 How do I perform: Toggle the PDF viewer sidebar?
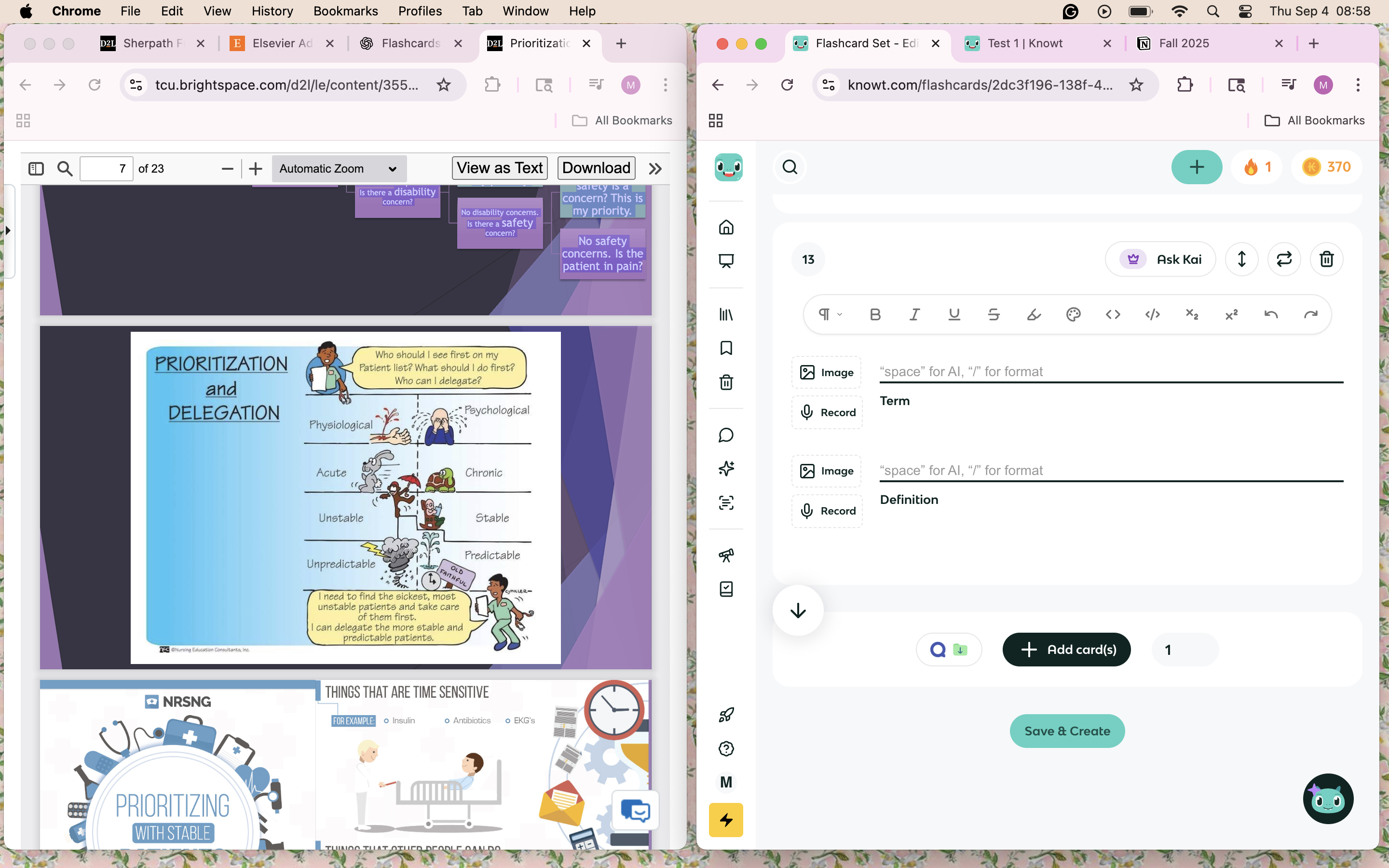click(36, 168)
